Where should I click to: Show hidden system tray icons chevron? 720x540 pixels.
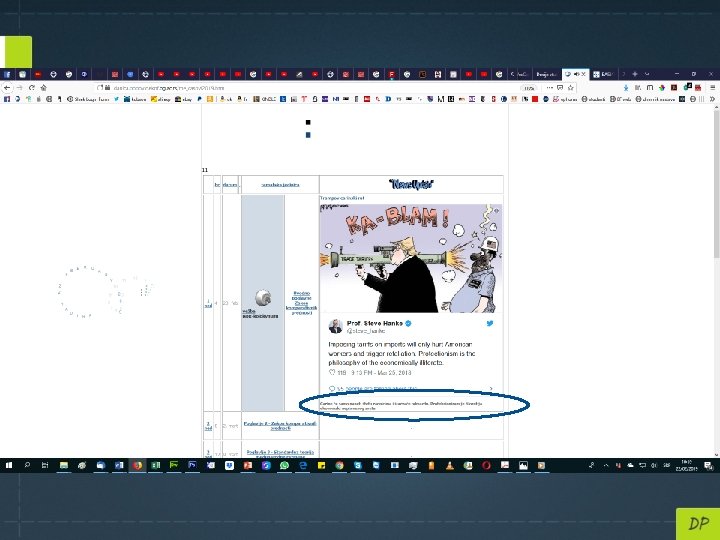point(606,465)
